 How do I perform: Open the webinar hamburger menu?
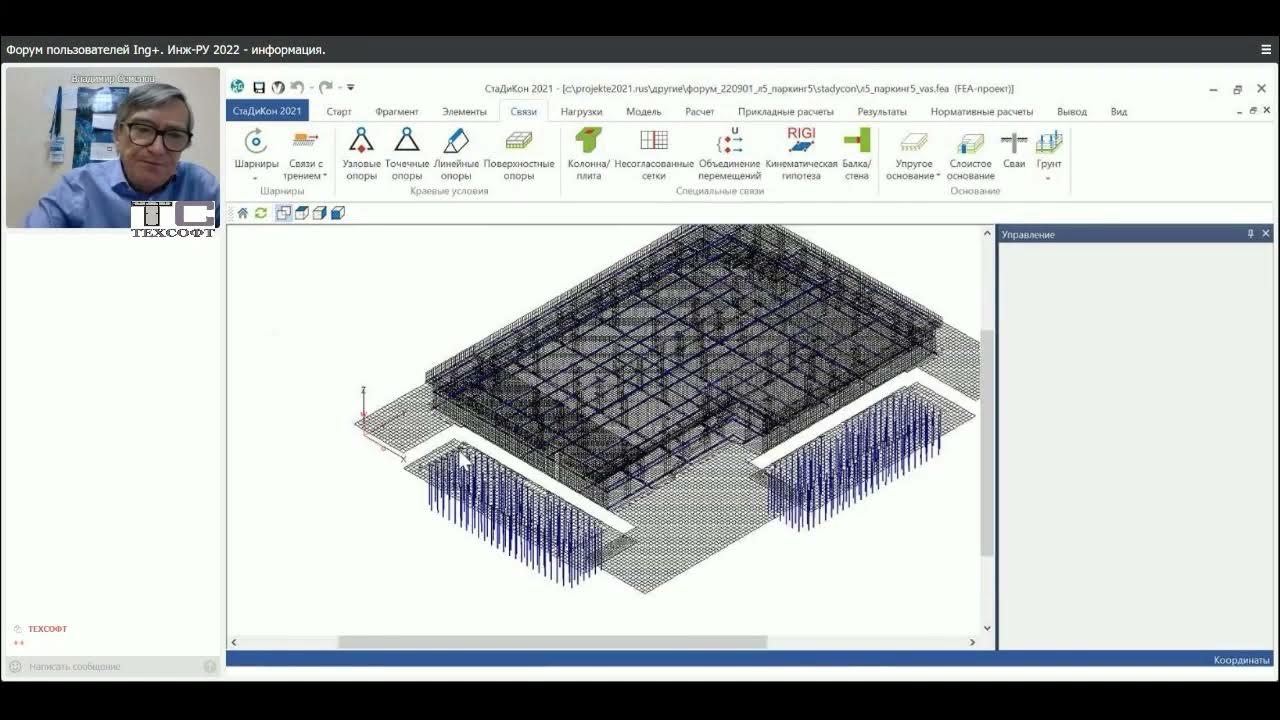tap(1266, 49)
